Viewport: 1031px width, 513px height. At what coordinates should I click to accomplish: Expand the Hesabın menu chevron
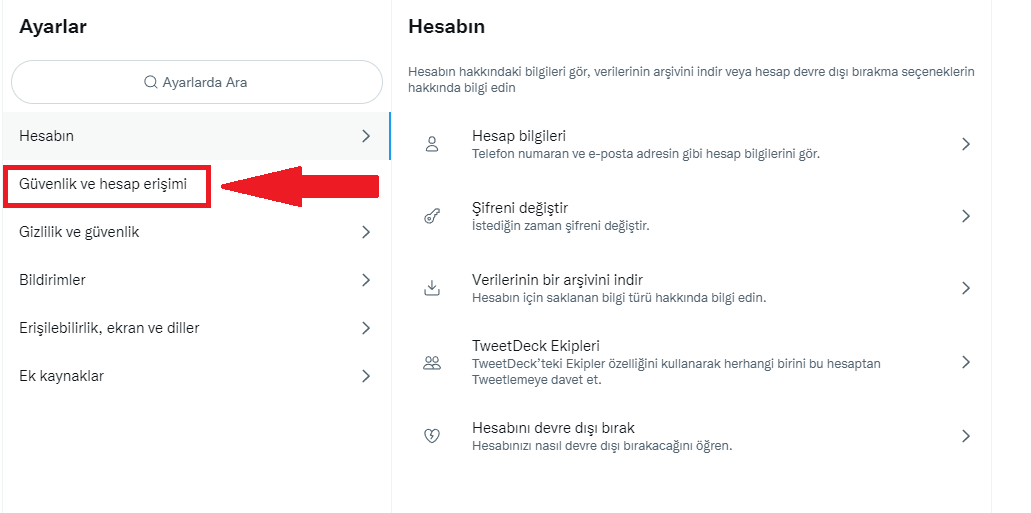(x=366, y=136)
